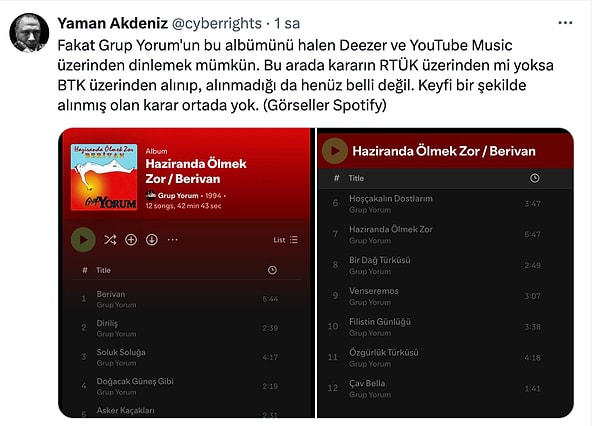Click the Yaman Akdeniz display name
This screenshot has height=426, width=600.
(112, 23)
